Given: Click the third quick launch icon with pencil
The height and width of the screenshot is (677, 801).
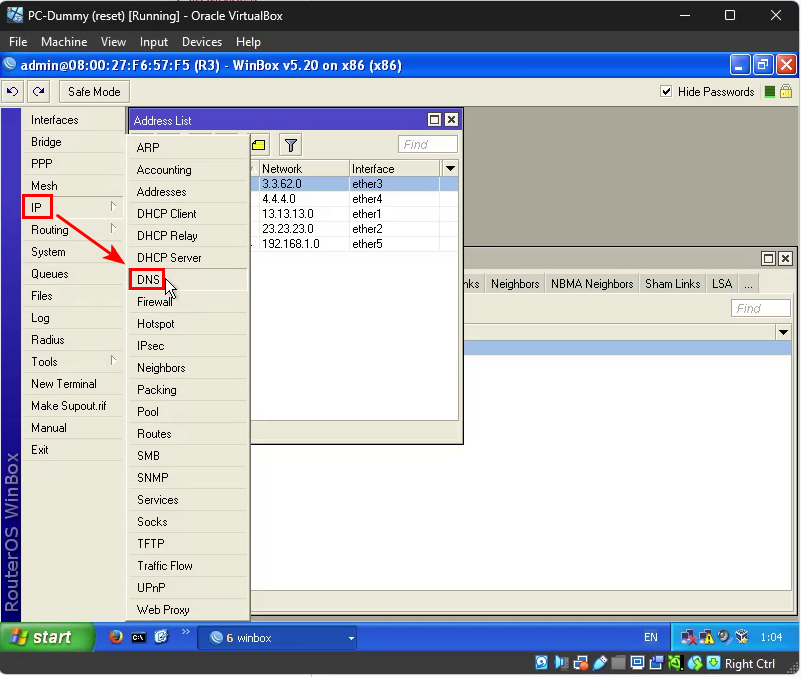Looking at the screenshot, I should click(x=161, y=637).
